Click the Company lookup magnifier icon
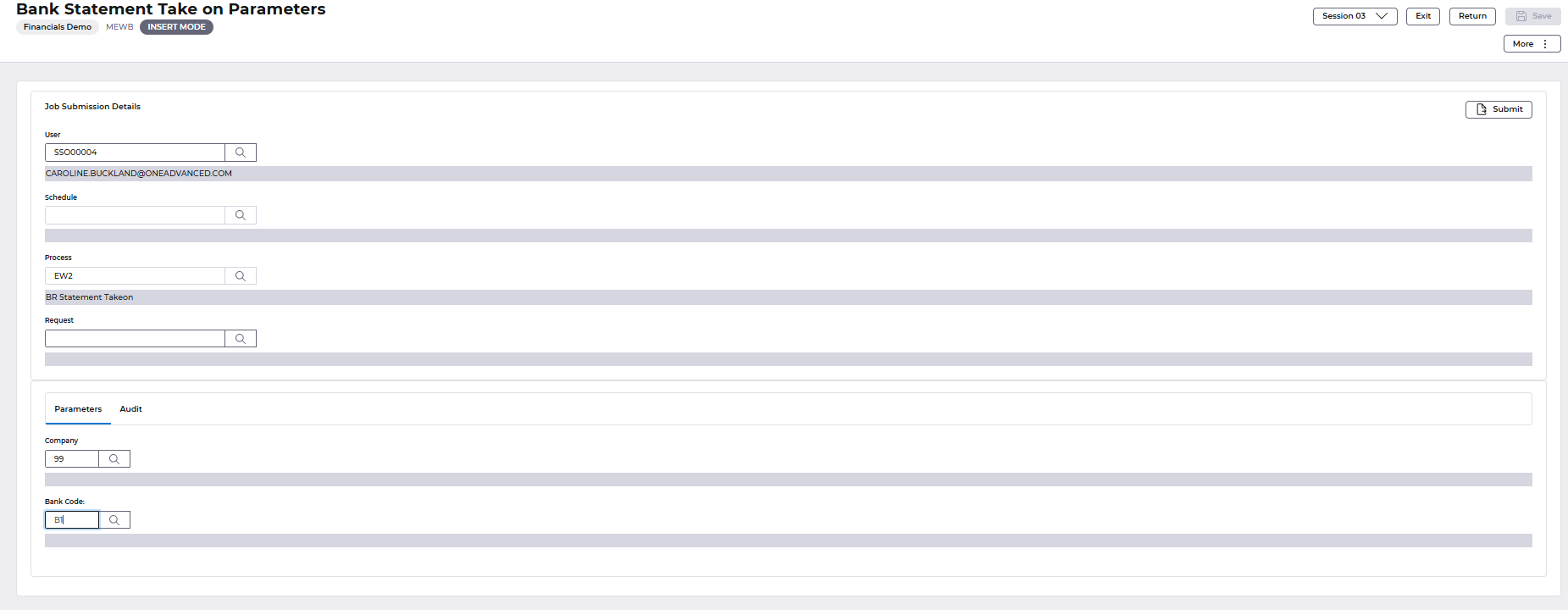 click(114, 459)
